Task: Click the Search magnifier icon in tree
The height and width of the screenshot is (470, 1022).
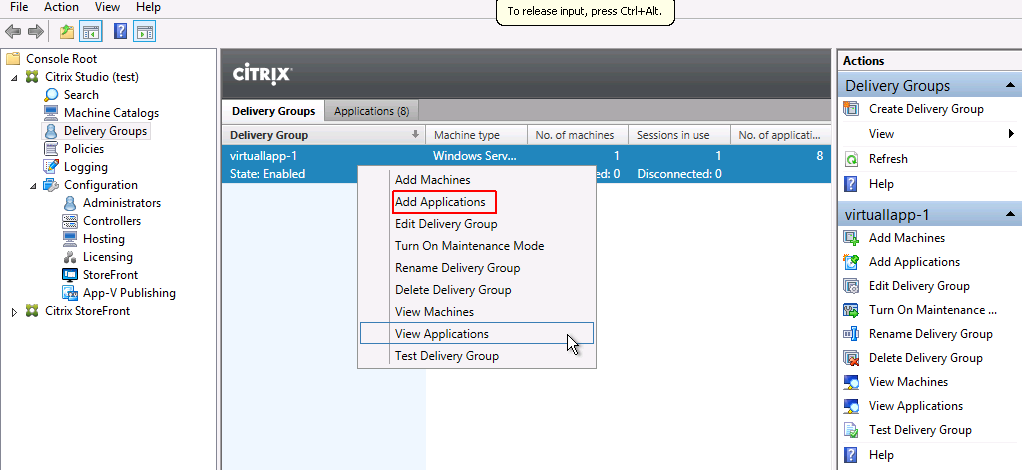Action: click(x=51, y=95)
